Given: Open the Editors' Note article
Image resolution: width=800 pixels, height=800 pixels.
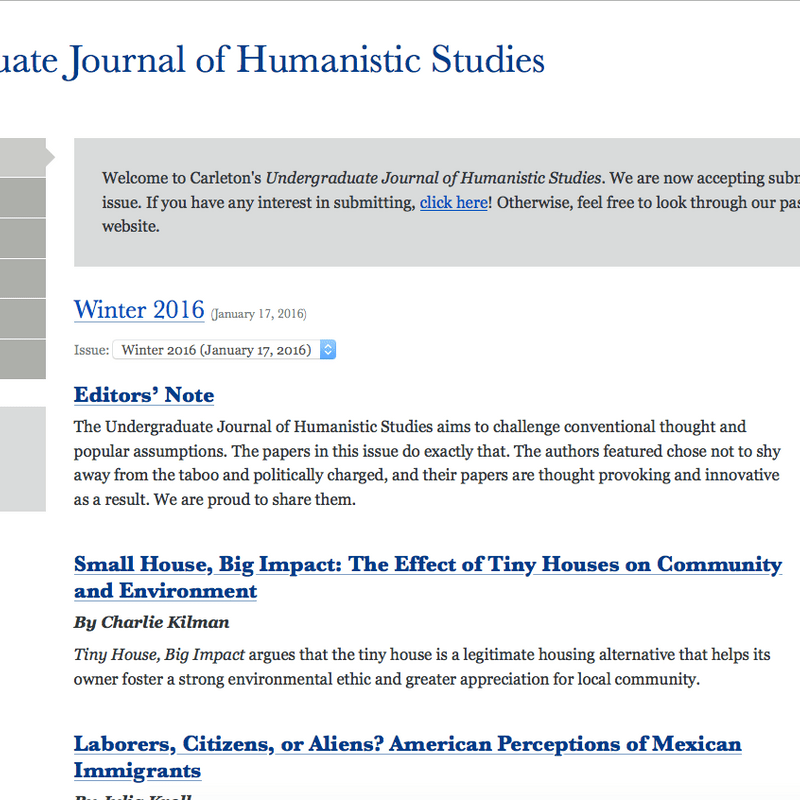Looking at the screenshot, I should pyautogui.click(x=143, y=395).
